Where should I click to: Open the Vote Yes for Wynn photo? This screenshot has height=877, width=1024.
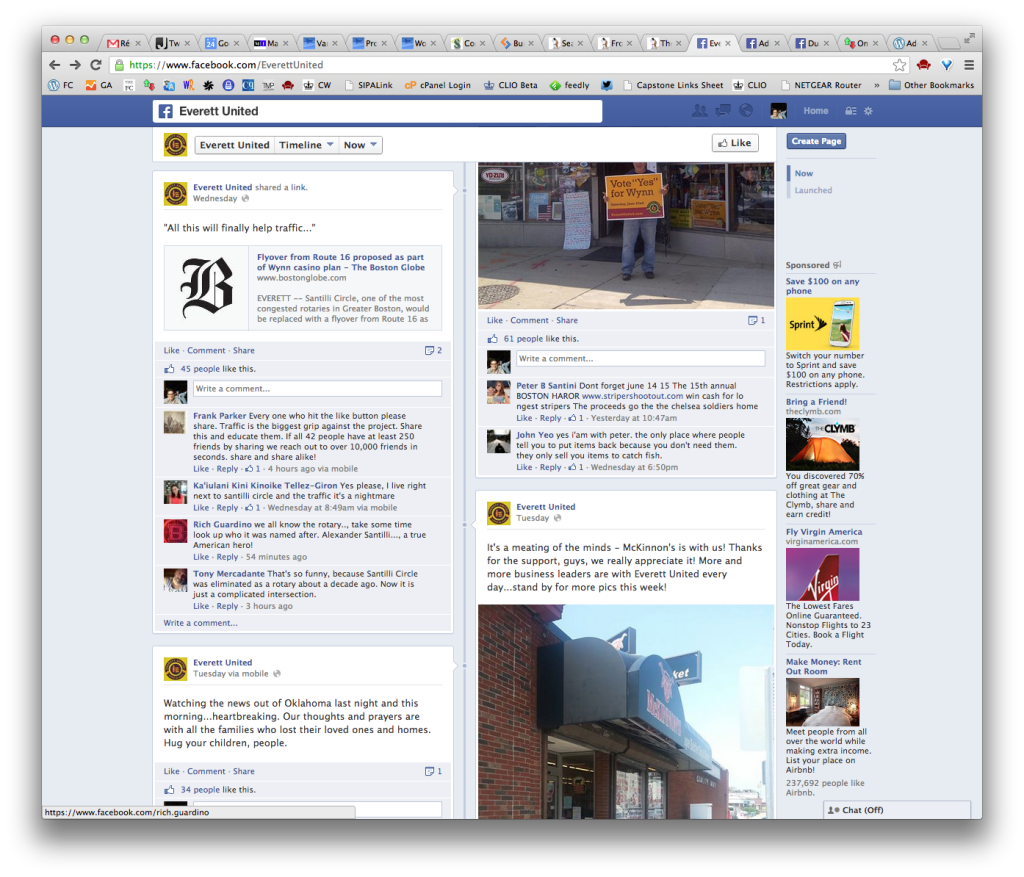626,235
